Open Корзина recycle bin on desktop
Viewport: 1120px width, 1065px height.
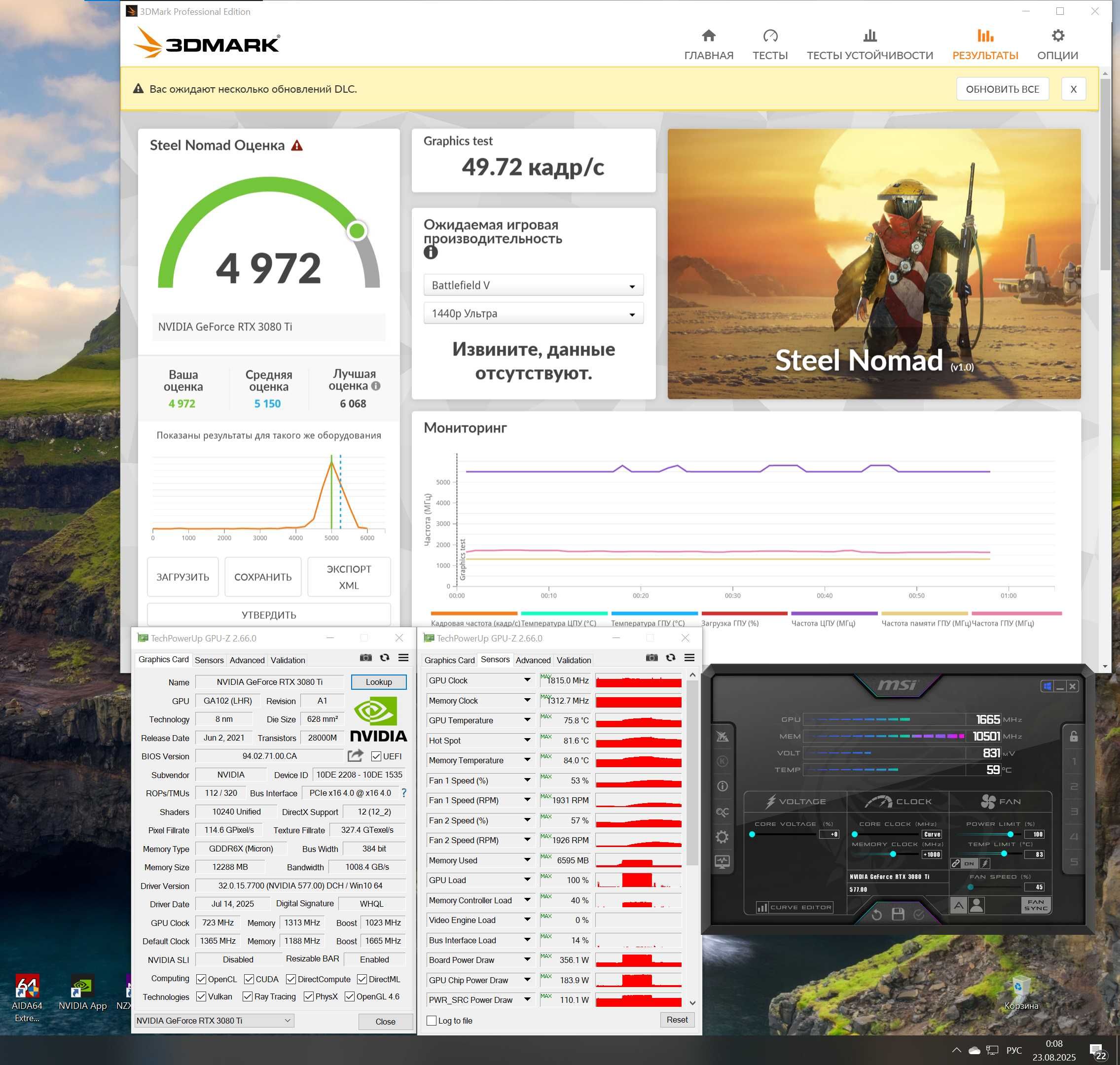coord(1020,994)
